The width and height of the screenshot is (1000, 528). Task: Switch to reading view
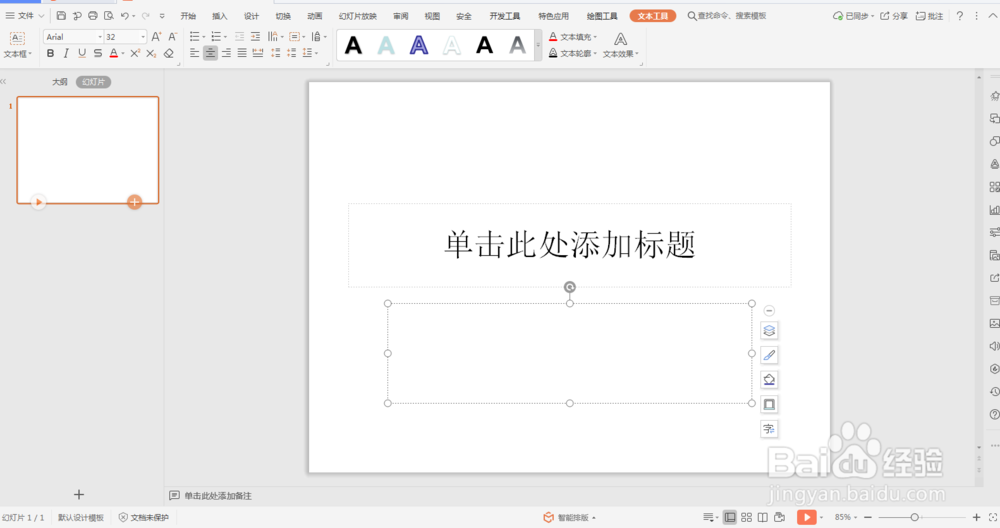tap(763, 517)
